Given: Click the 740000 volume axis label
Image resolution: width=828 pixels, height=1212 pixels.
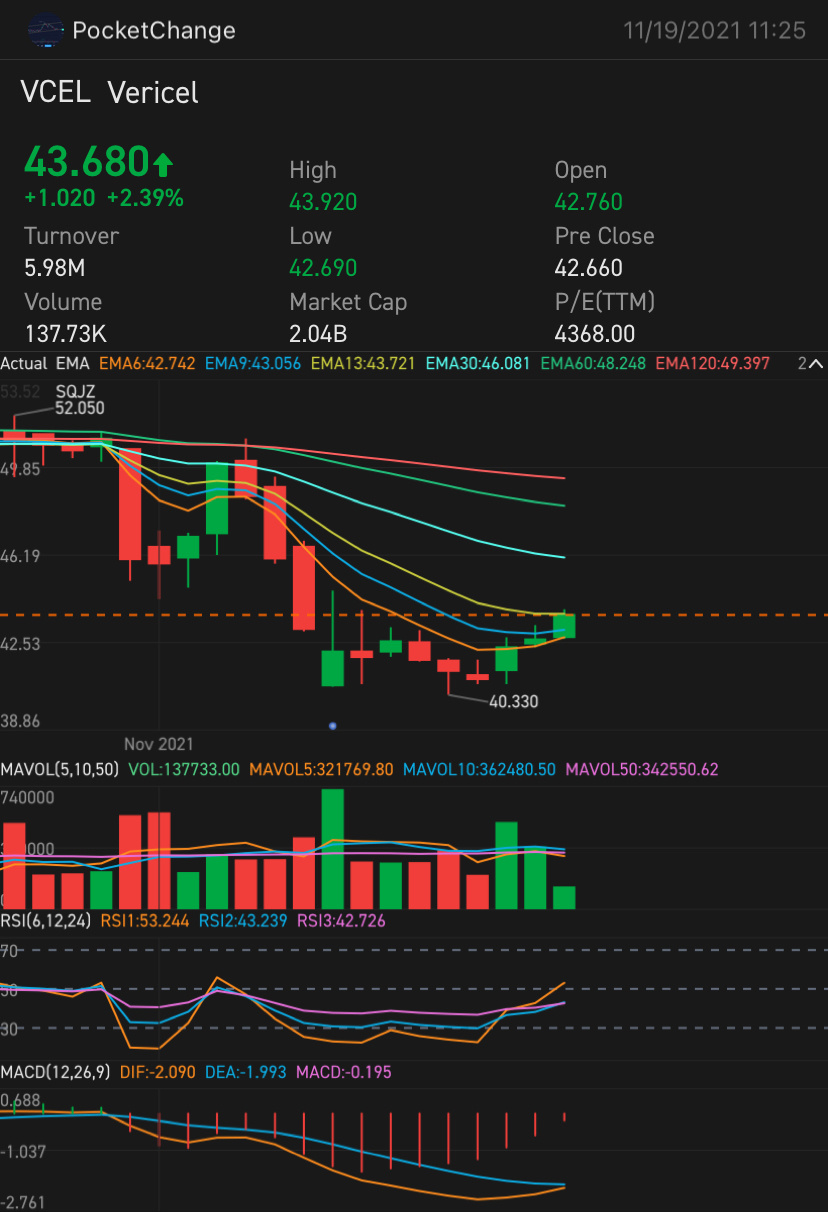Looking at the screenshot, I should [28, 798].
